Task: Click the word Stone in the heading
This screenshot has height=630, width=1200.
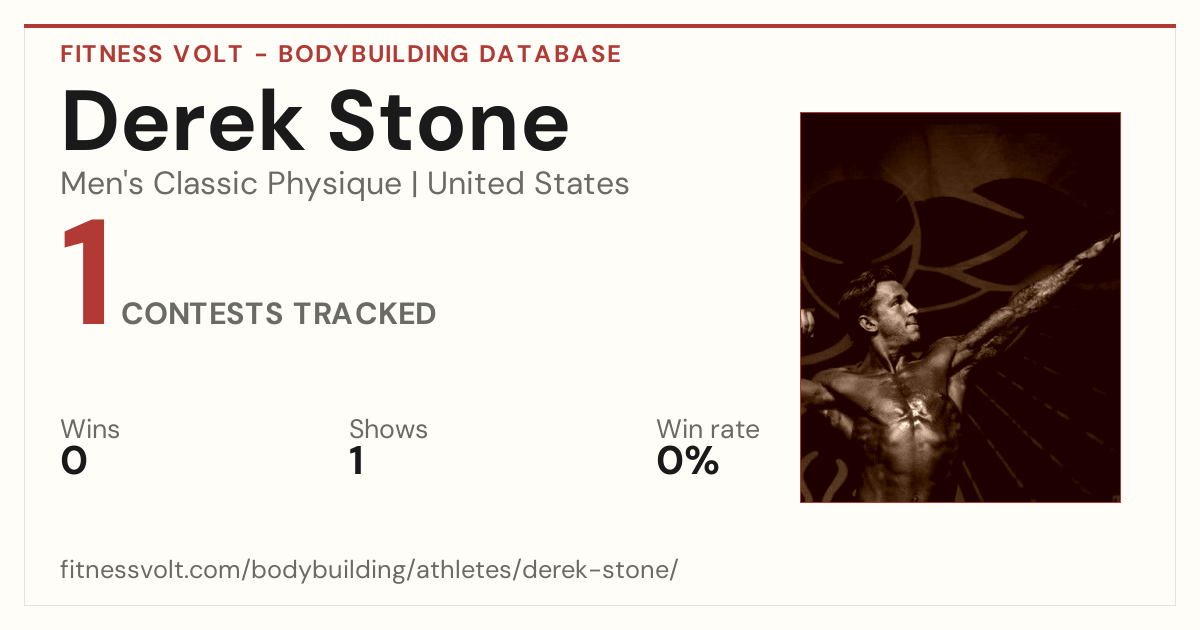Action: coord(449,122)
